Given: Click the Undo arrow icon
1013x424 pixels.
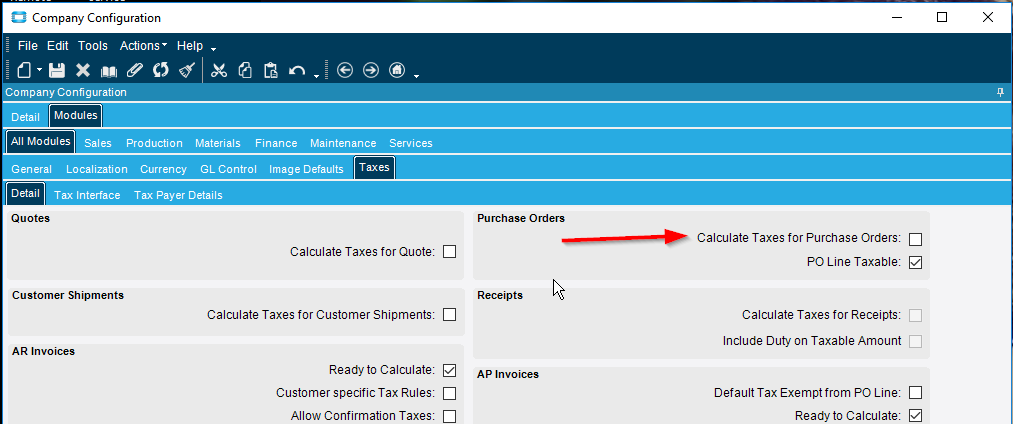Looking at the screenshot, I should [x=297, y=70].
